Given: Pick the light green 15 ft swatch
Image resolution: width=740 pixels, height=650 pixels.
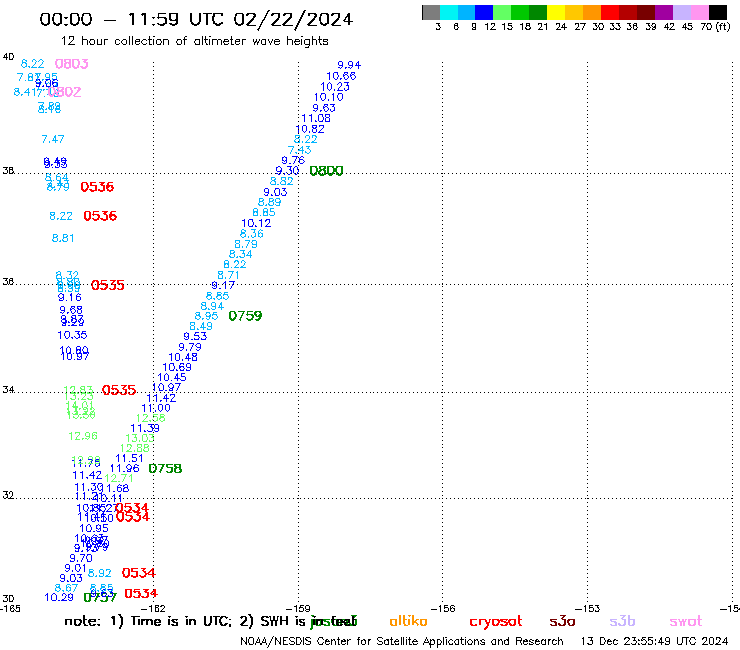Looking at the screenshot, I should (502, 12).
